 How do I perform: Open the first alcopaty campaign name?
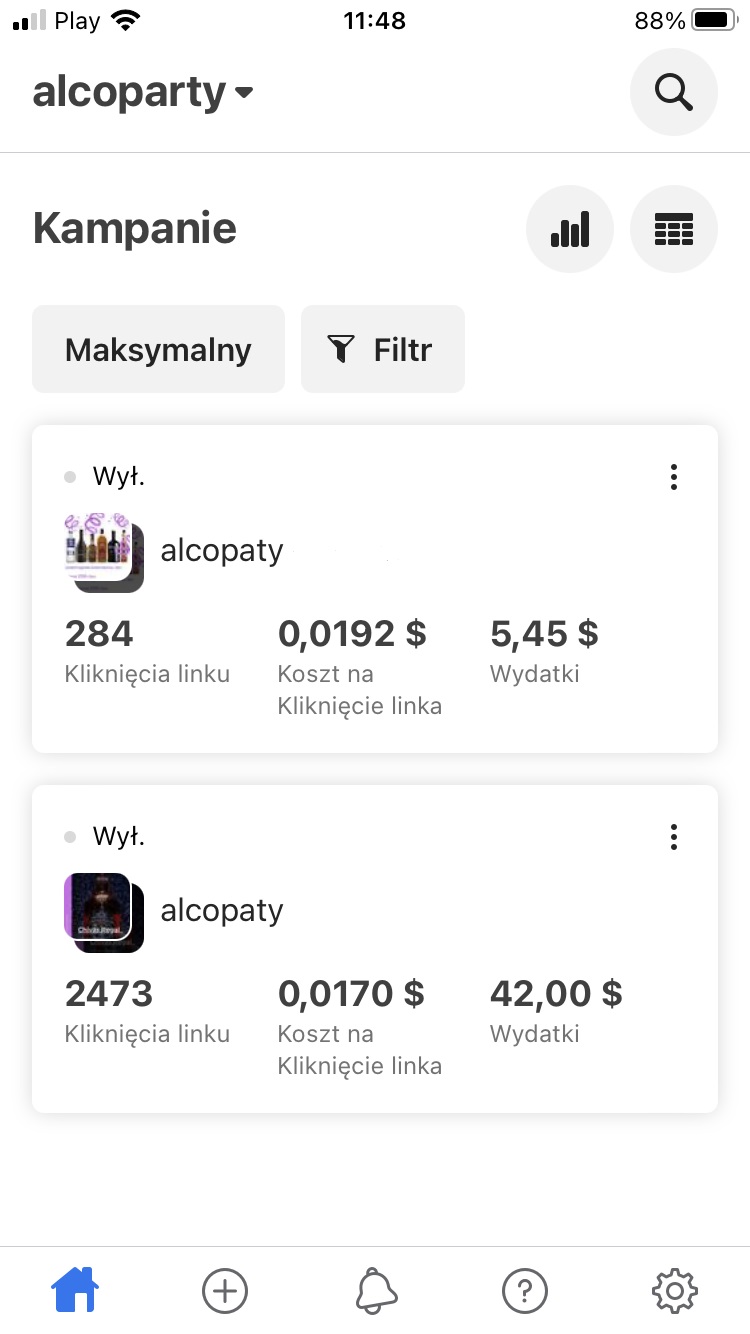coord(222,550)
